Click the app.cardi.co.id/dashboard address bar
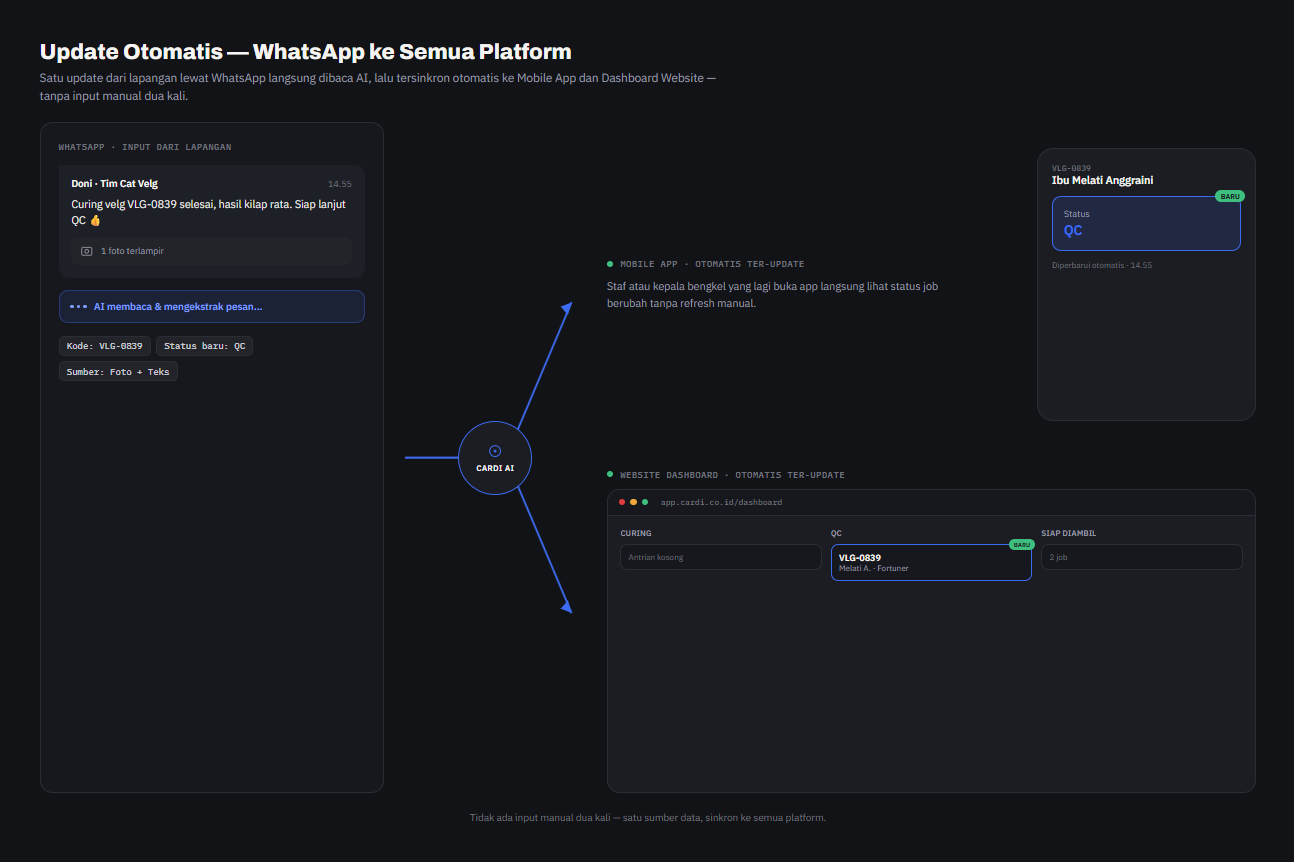This screenshot has width=1294, height=862. (x=721, y=502)
